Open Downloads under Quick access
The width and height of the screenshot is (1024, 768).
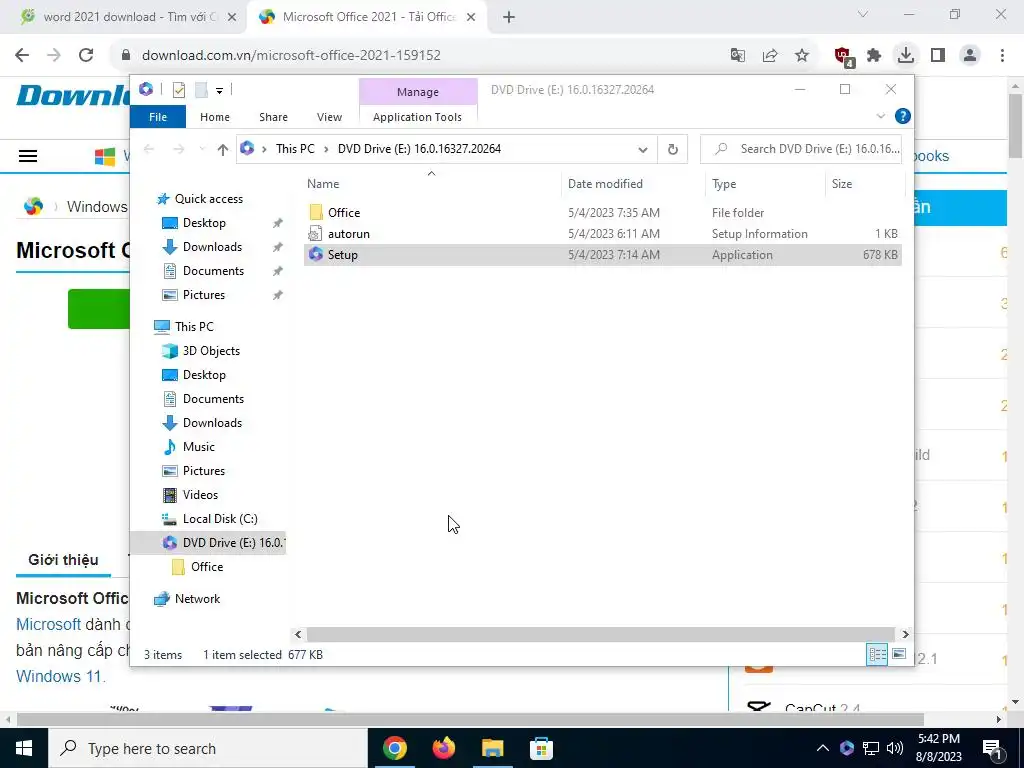tap(212, 247)
